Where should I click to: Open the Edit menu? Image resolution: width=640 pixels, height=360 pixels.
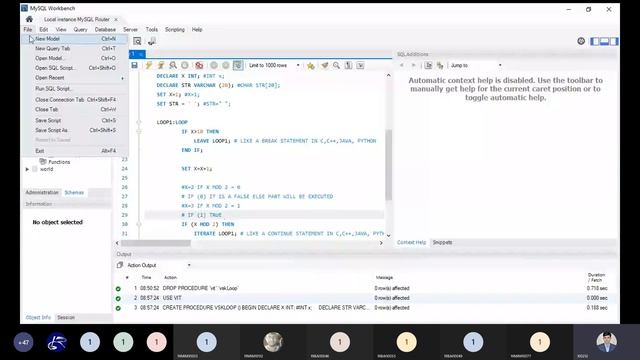coord(44,29)
